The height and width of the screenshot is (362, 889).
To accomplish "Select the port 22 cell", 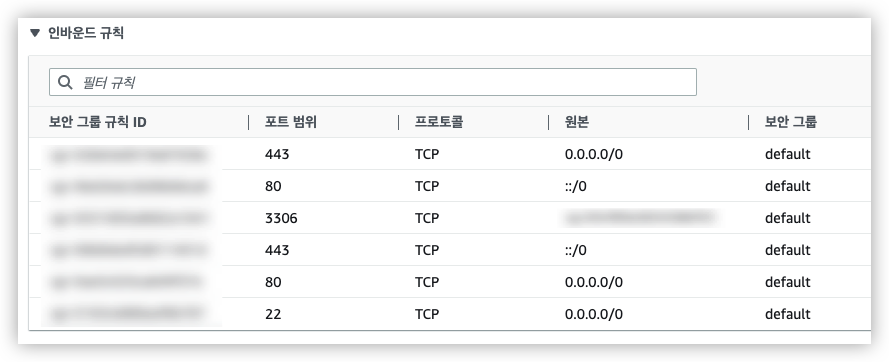I will (273, 314).
